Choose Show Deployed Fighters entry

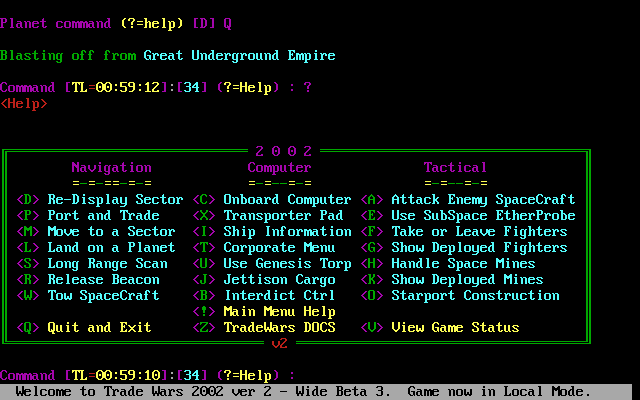click(464, 247)
